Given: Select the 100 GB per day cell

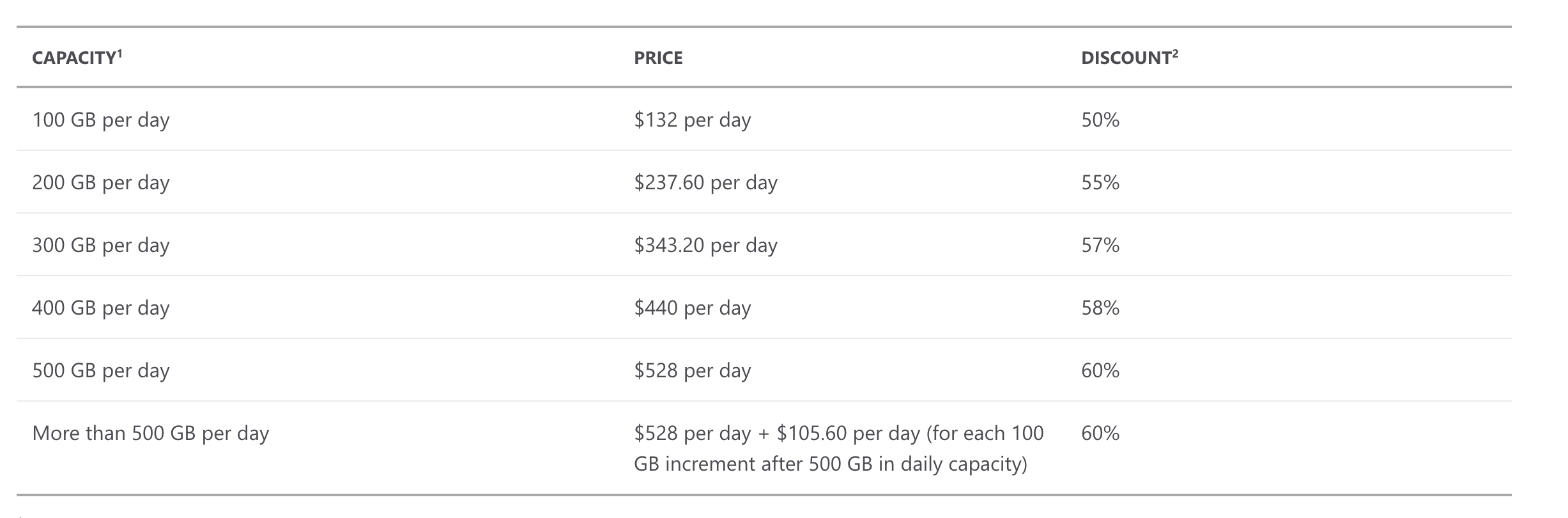Looking at the screenshot, I should (101, 120).
